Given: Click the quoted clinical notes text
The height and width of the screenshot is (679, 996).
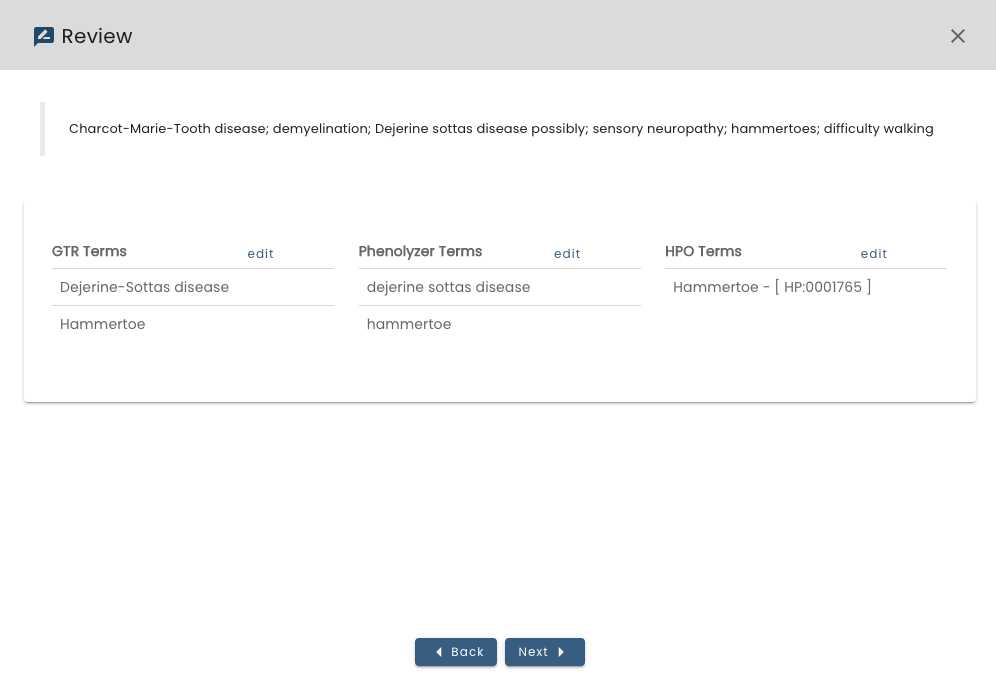Looking at the screenshot, I should [501, 128].
